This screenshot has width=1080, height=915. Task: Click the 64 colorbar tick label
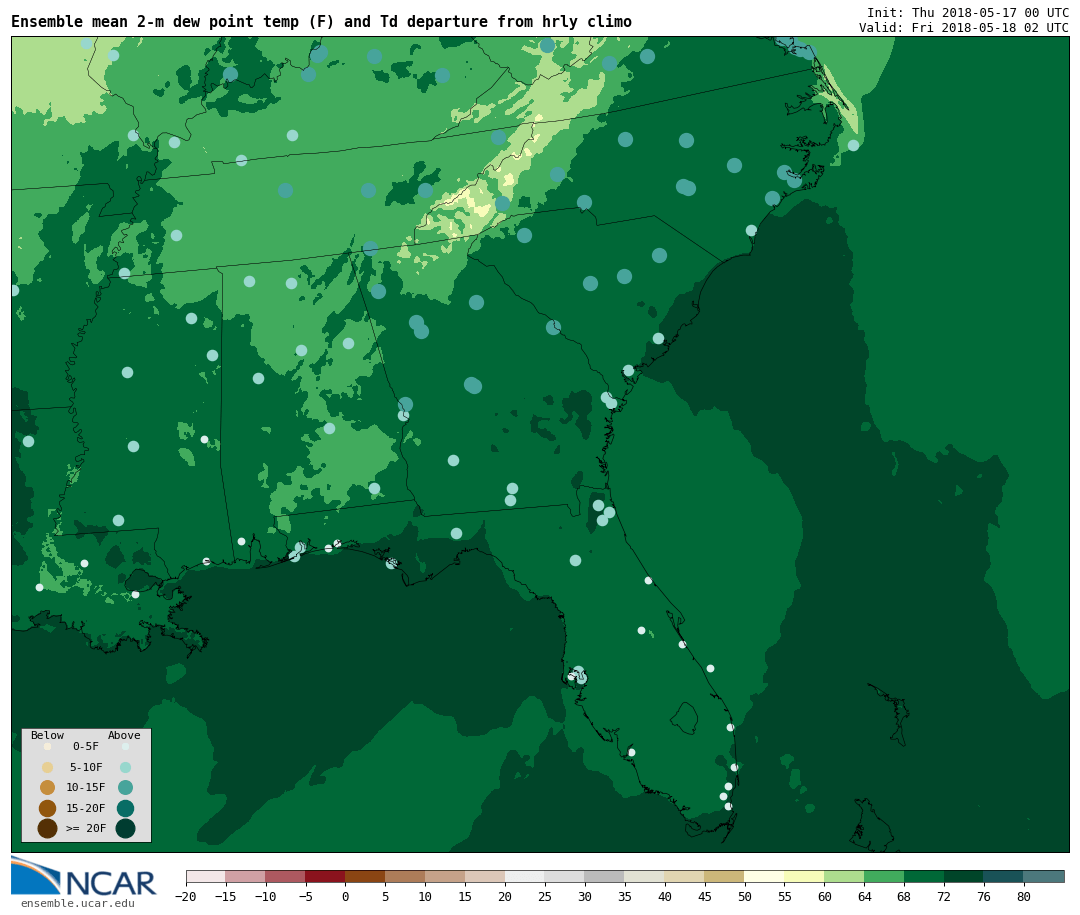(x=864, y=896)
